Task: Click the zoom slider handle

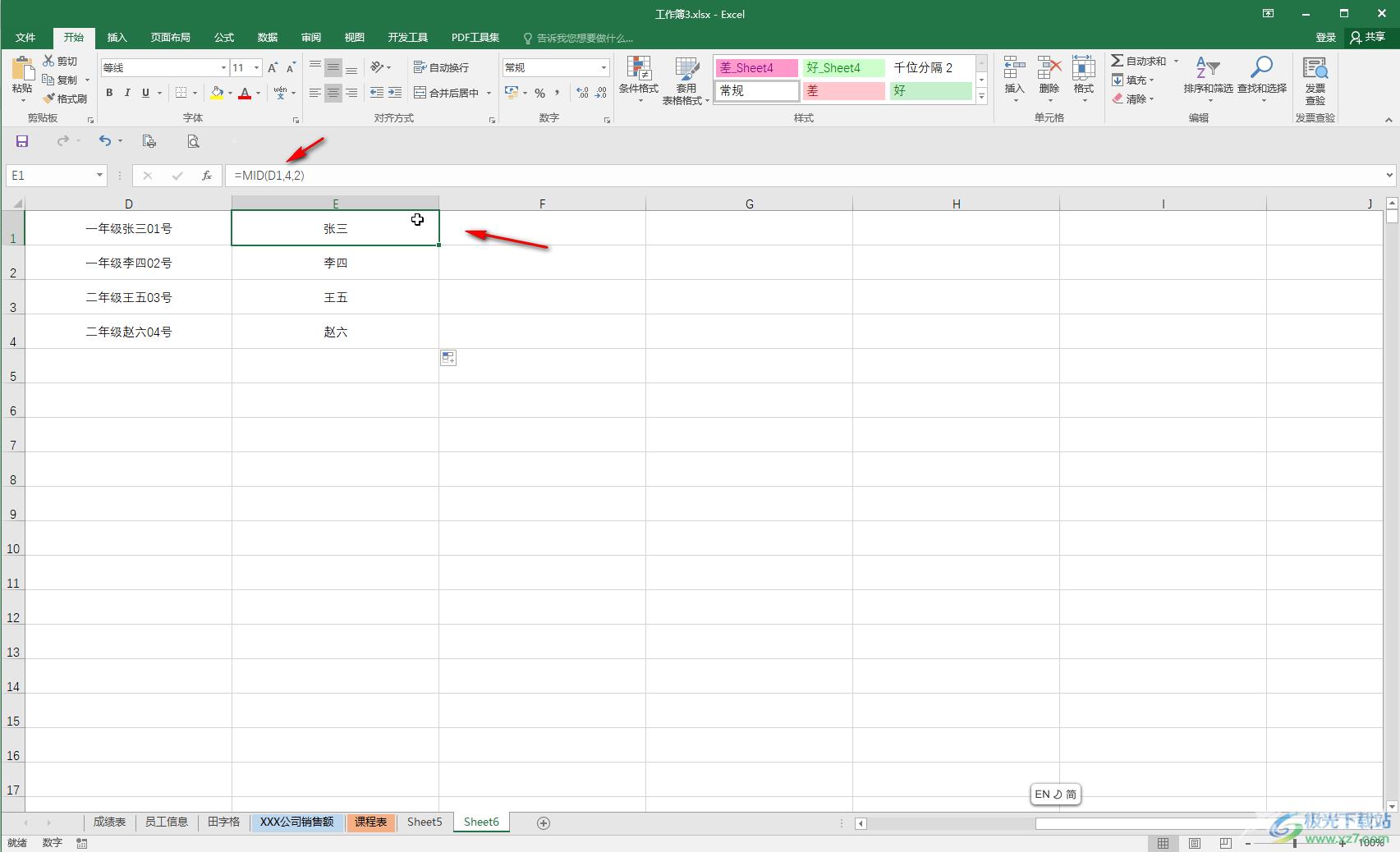Action: point(1295,843)
